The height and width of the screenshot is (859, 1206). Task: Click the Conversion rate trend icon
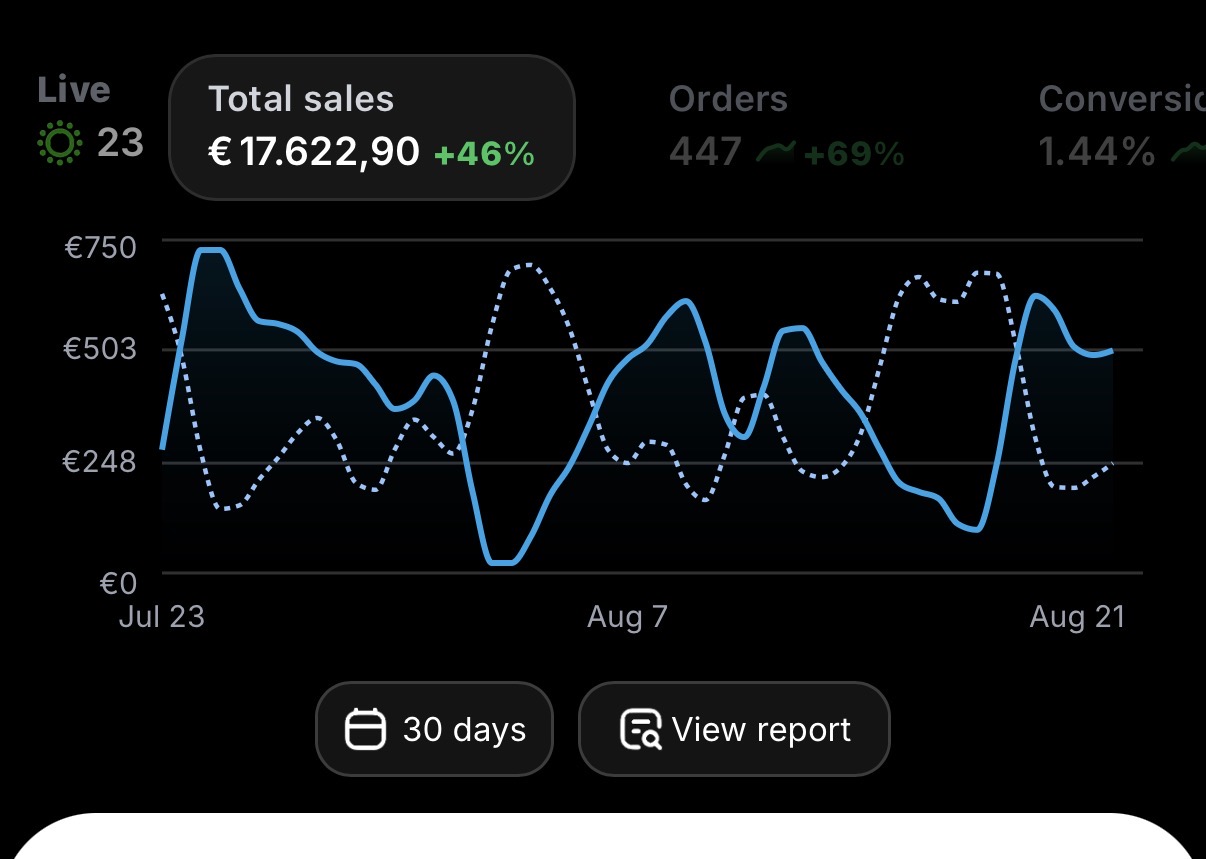coord(1188,153)
